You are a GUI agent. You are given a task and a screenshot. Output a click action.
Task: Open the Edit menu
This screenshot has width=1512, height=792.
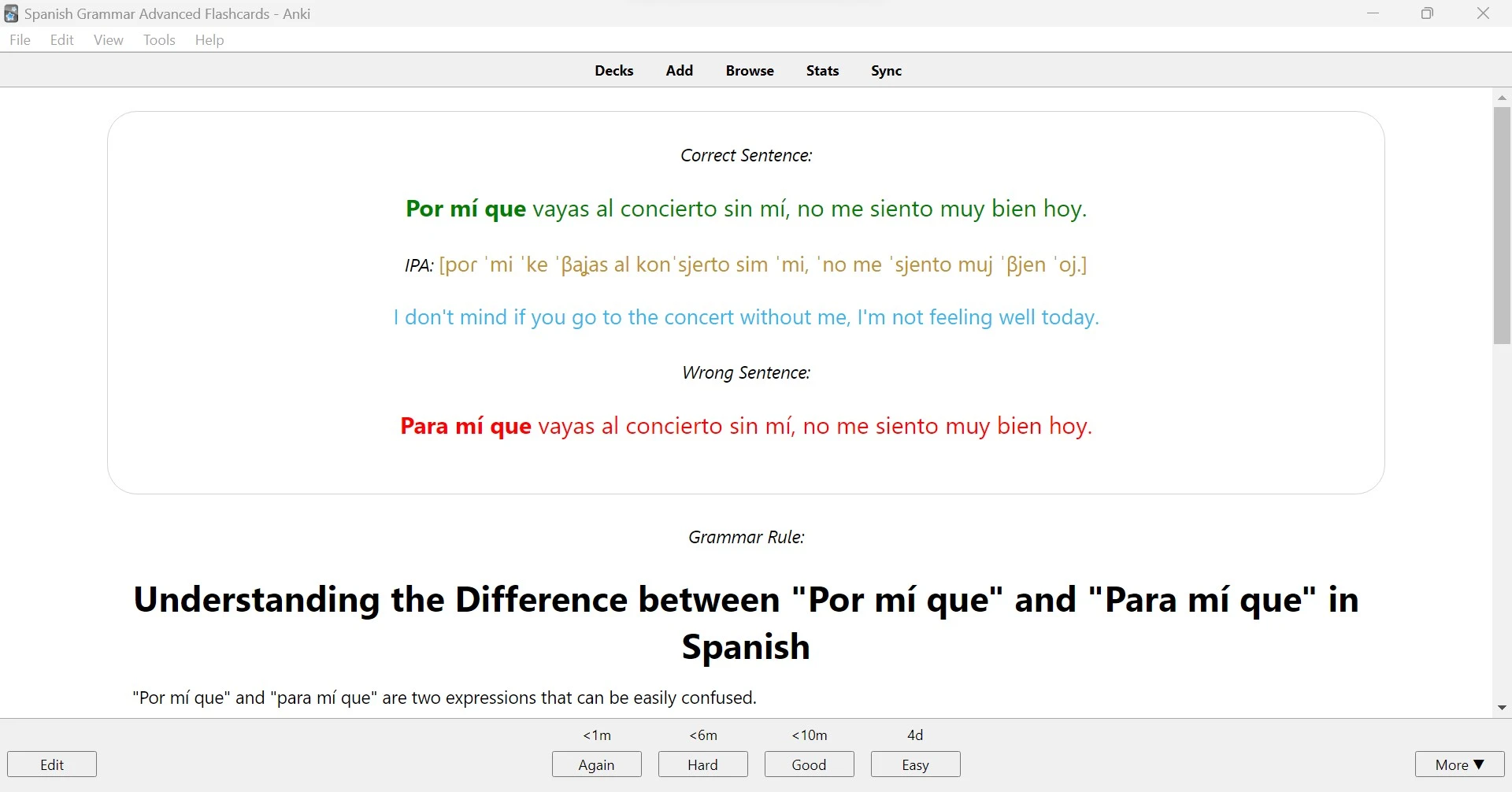click(x=61, y=39)
